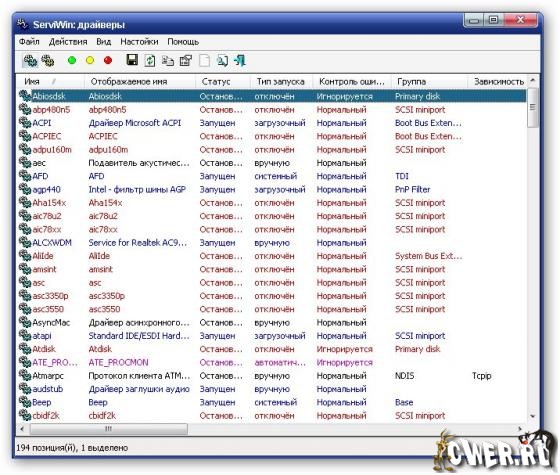
Task: Open the Файл menu
Action: [29, 42]
